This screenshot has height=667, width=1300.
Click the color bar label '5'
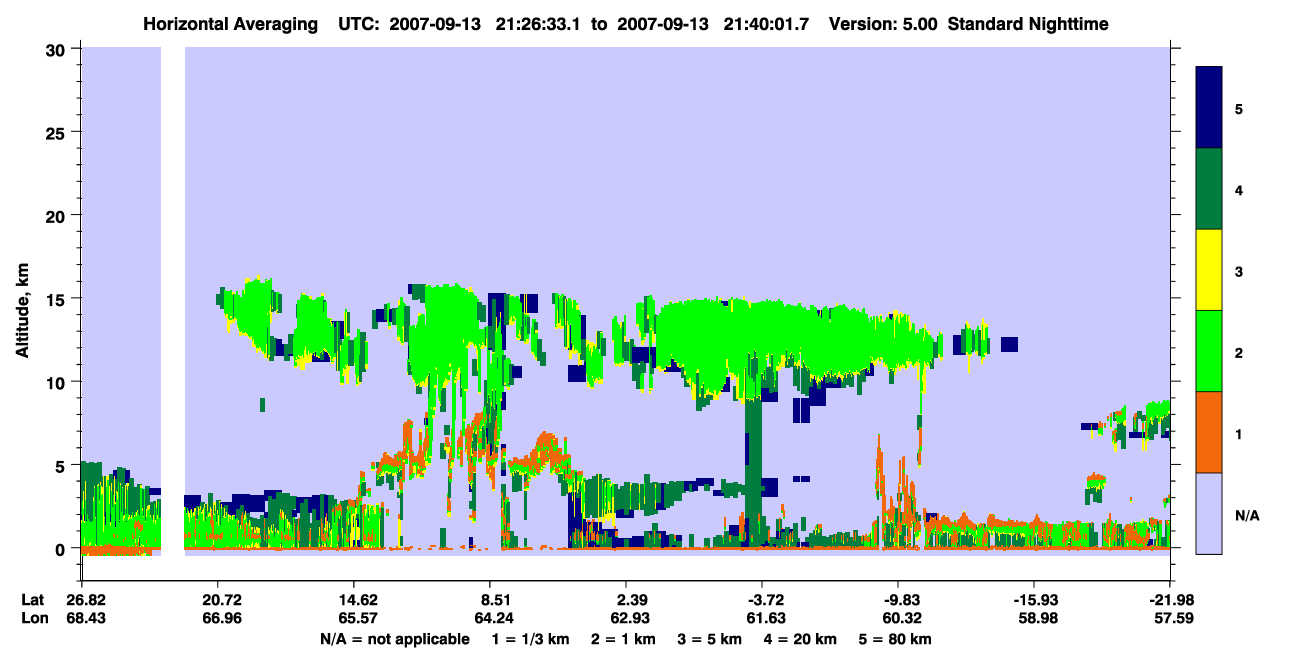(1239, 108)
